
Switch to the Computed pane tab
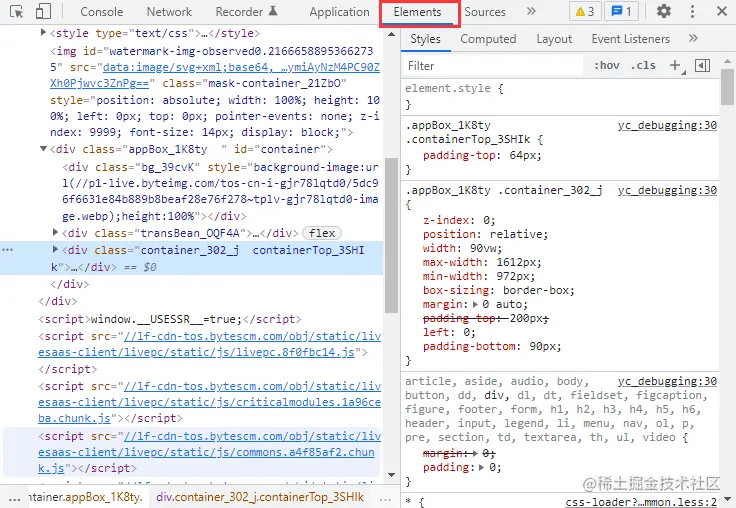(x=488, y=39)
